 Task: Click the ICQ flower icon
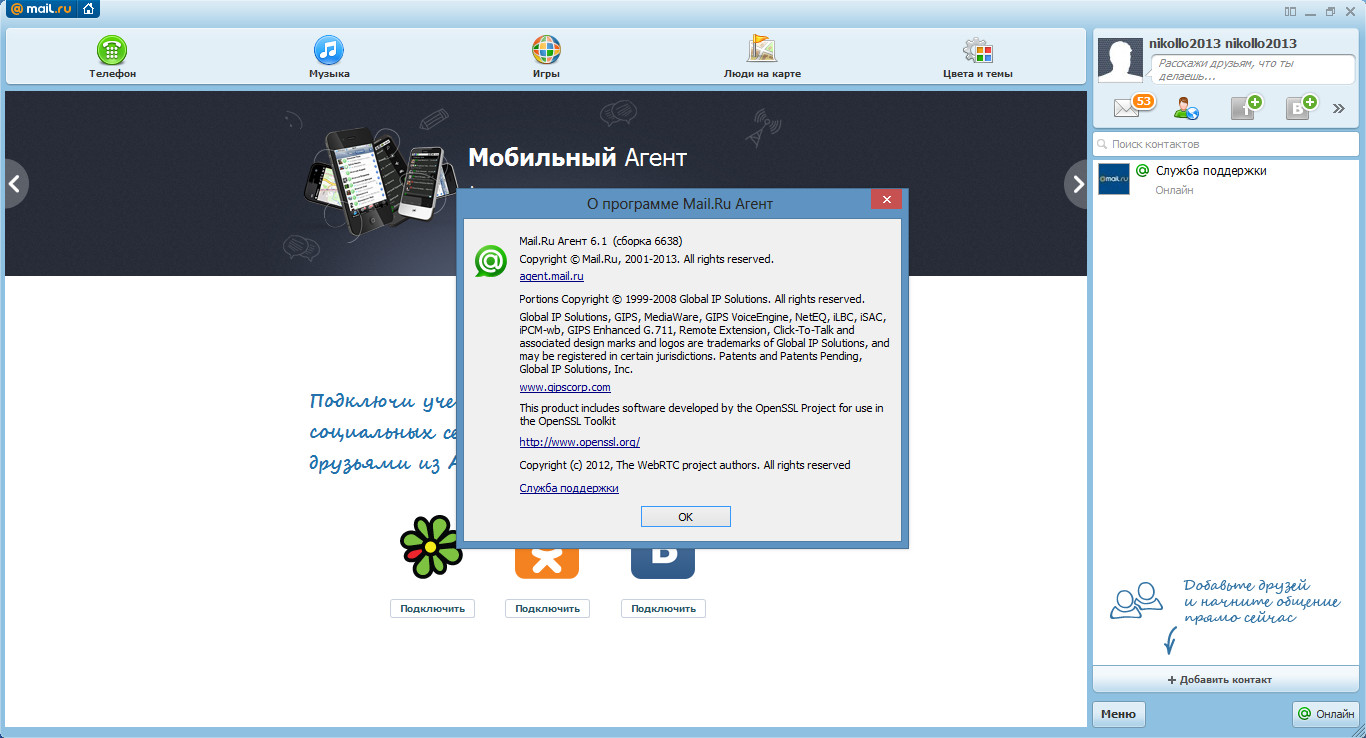click(x=430, y=547)
